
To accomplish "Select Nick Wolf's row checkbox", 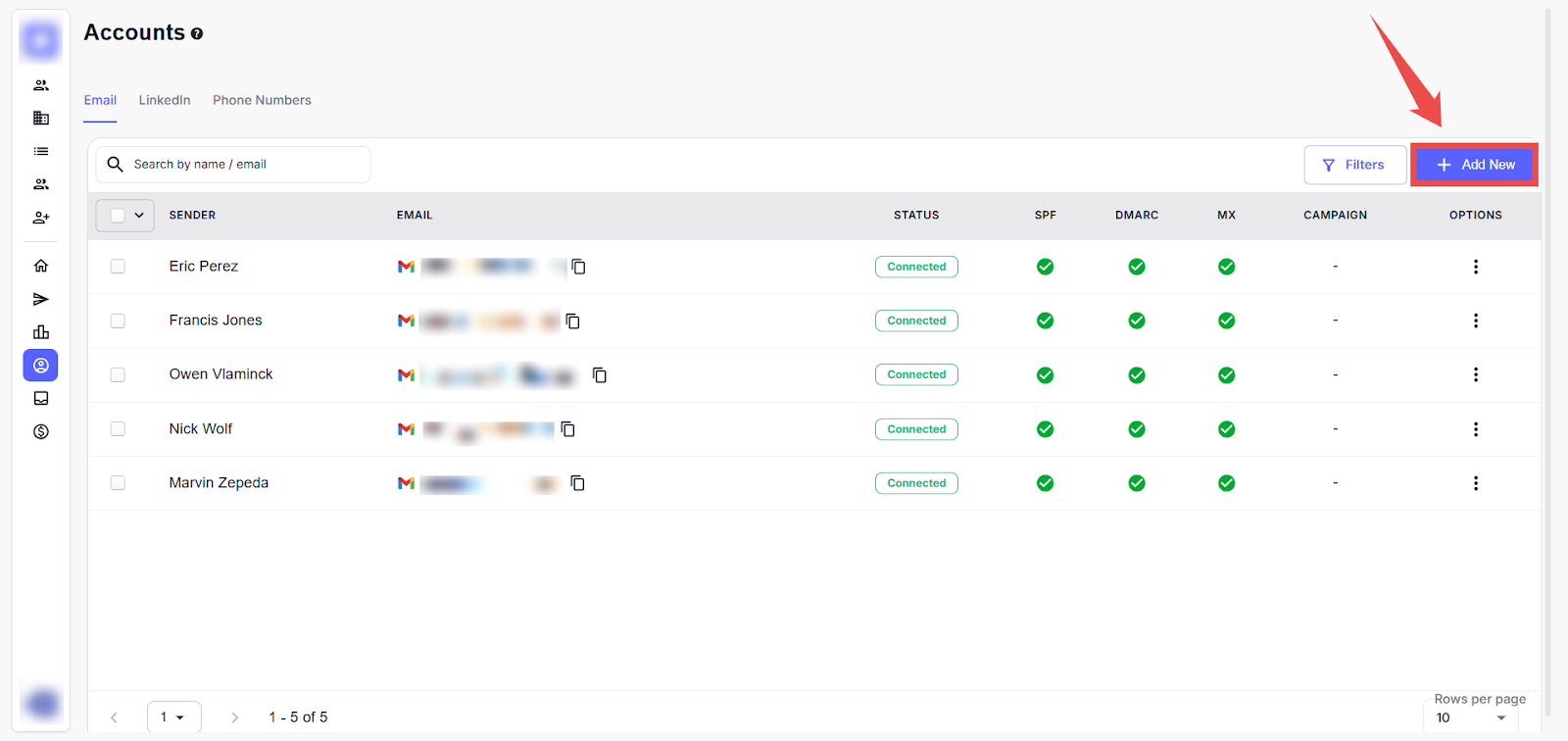I will (x=118, y=429).
